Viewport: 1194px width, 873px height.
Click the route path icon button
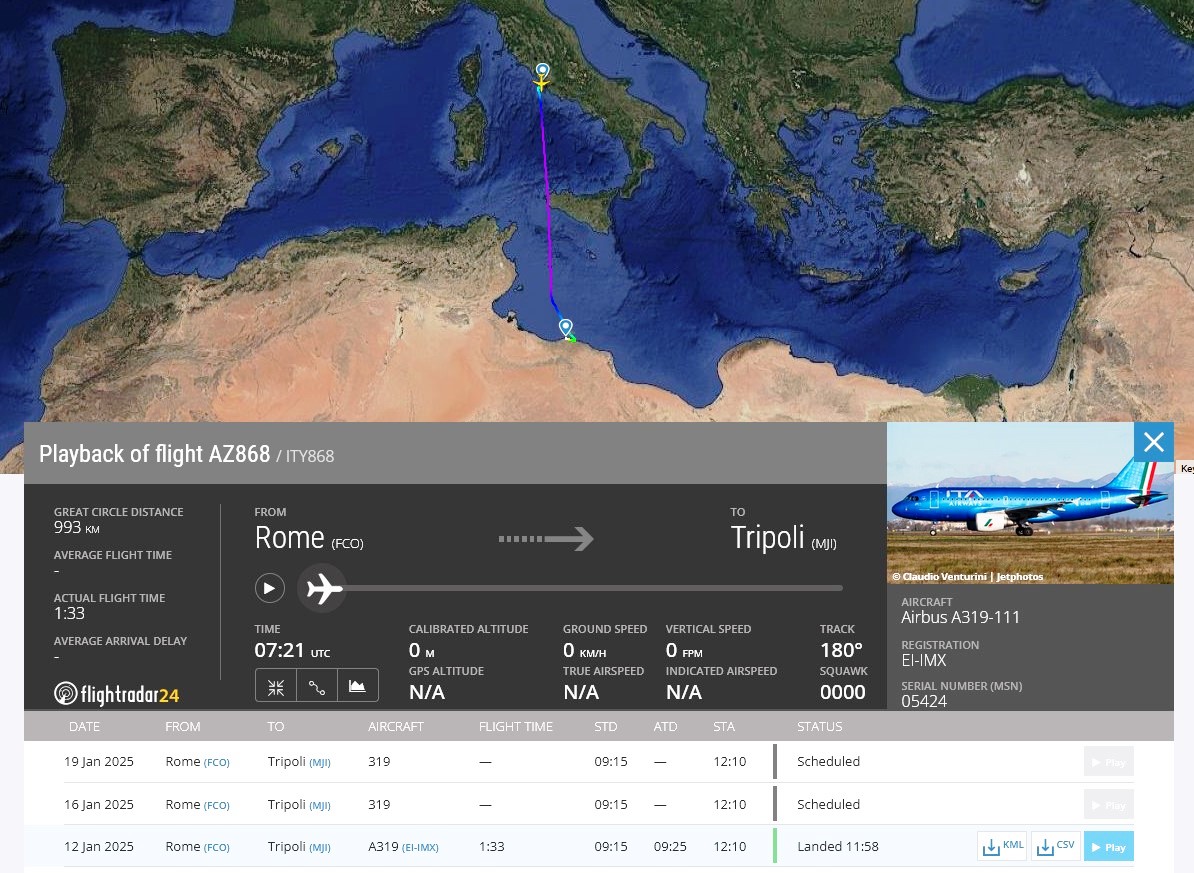[317, 687]
